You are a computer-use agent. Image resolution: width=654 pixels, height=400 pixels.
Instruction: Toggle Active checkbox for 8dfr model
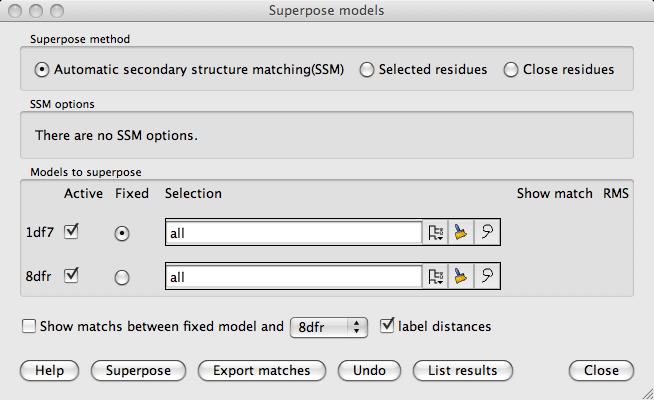[x=71, y=276]
